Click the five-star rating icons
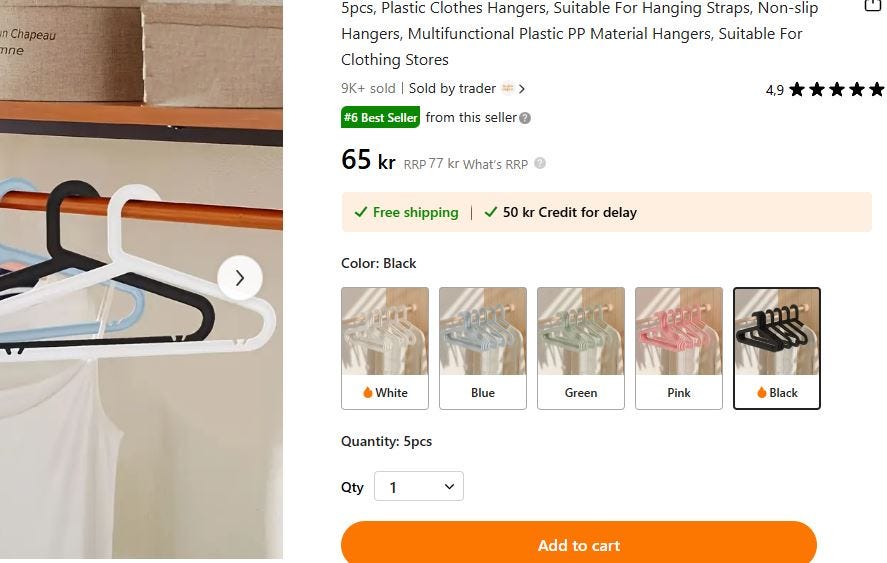887x563 pixels. click(836, 90)
